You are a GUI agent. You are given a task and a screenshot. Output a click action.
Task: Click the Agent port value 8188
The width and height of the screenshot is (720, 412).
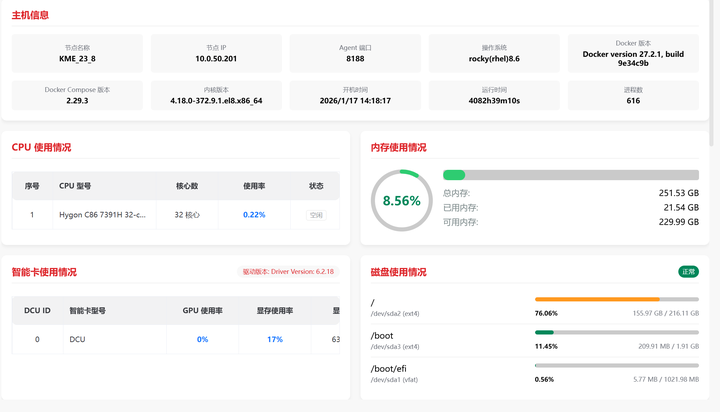click(355, 59)
